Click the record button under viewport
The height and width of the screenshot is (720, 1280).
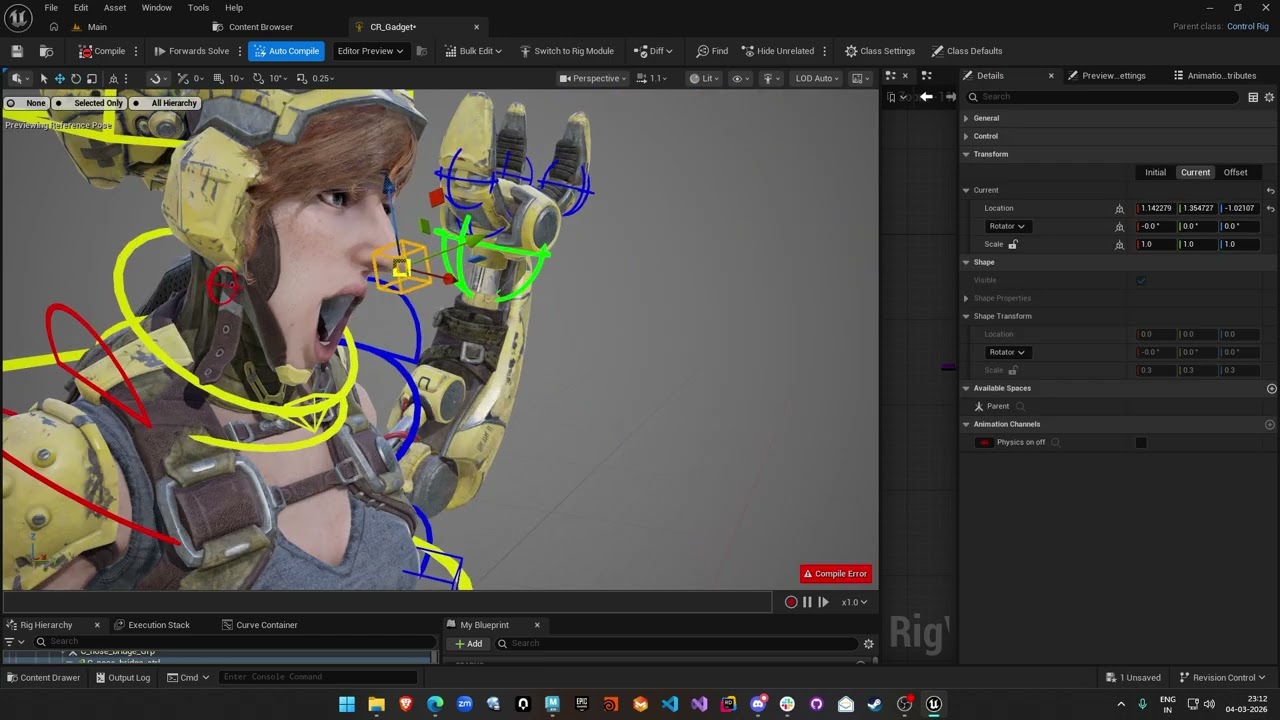point(791,602)
